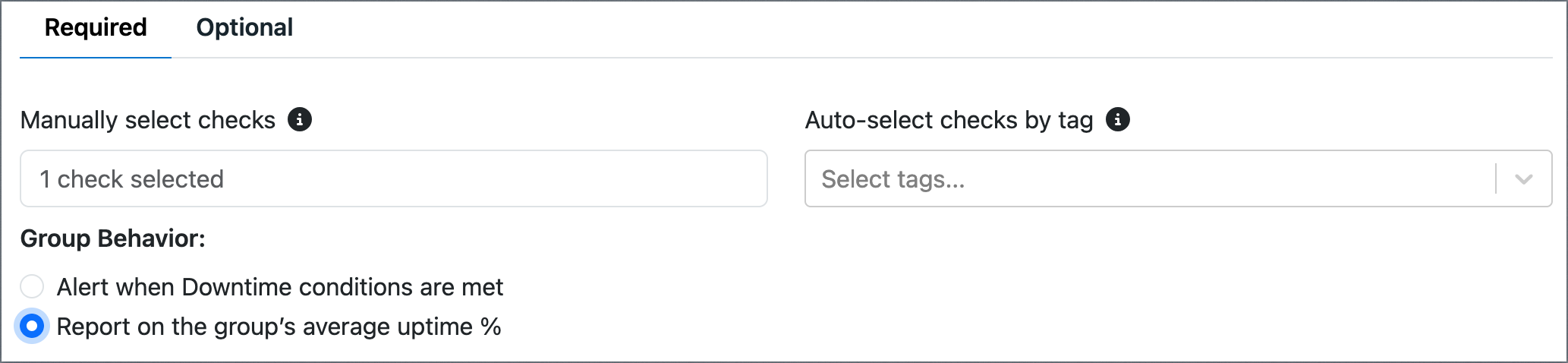Screen dimensions: 1568x363
Task: Switch to the Optional tab
Action: 244,27
